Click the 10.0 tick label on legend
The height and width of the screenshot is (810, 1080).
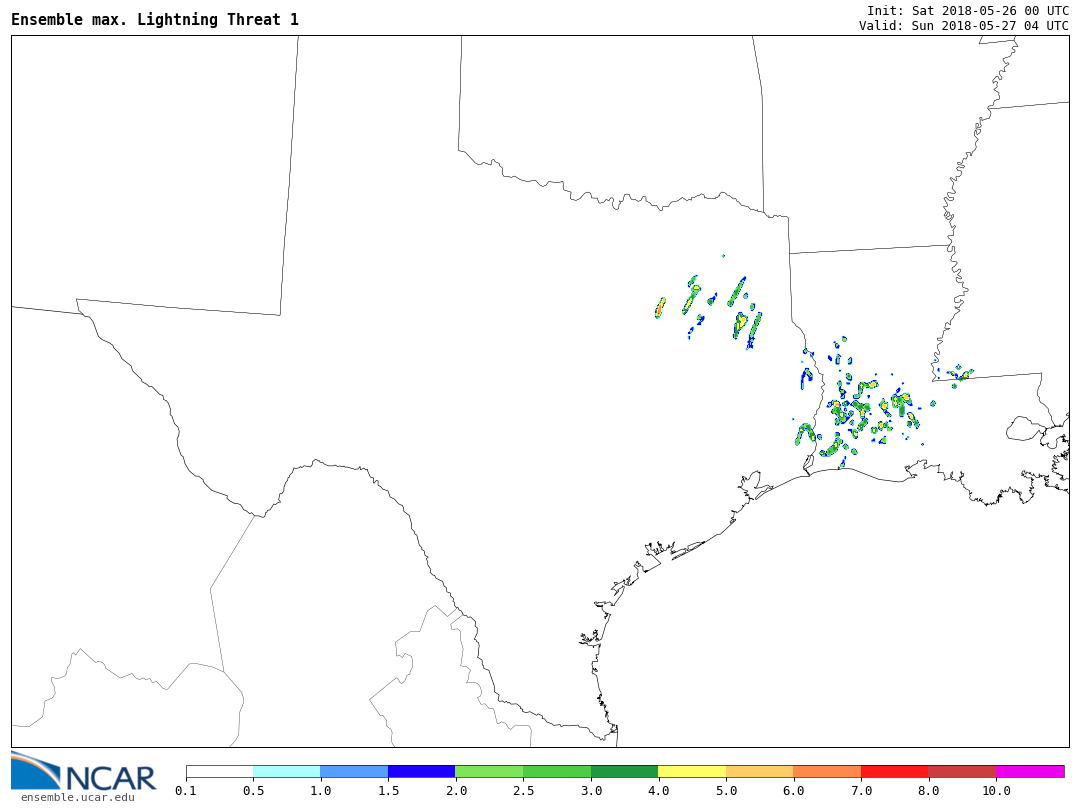click(x=995, y=791)
